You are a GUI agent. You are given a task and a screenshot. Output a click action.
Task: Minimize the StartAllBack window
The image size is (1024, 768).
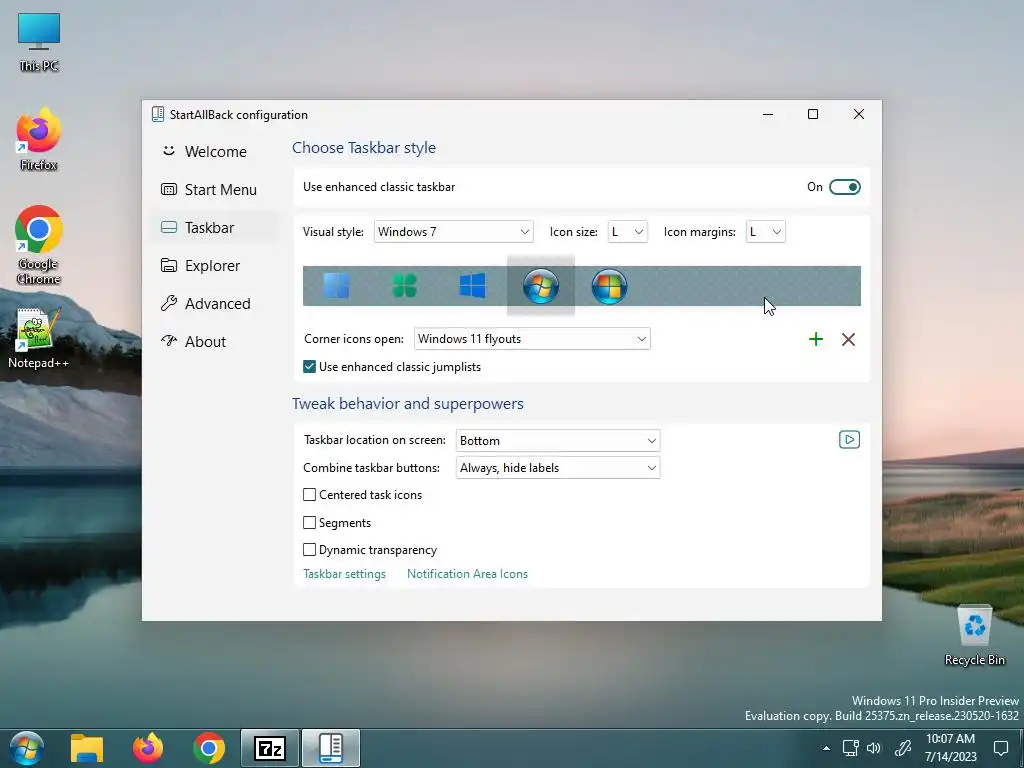[768, 114]
